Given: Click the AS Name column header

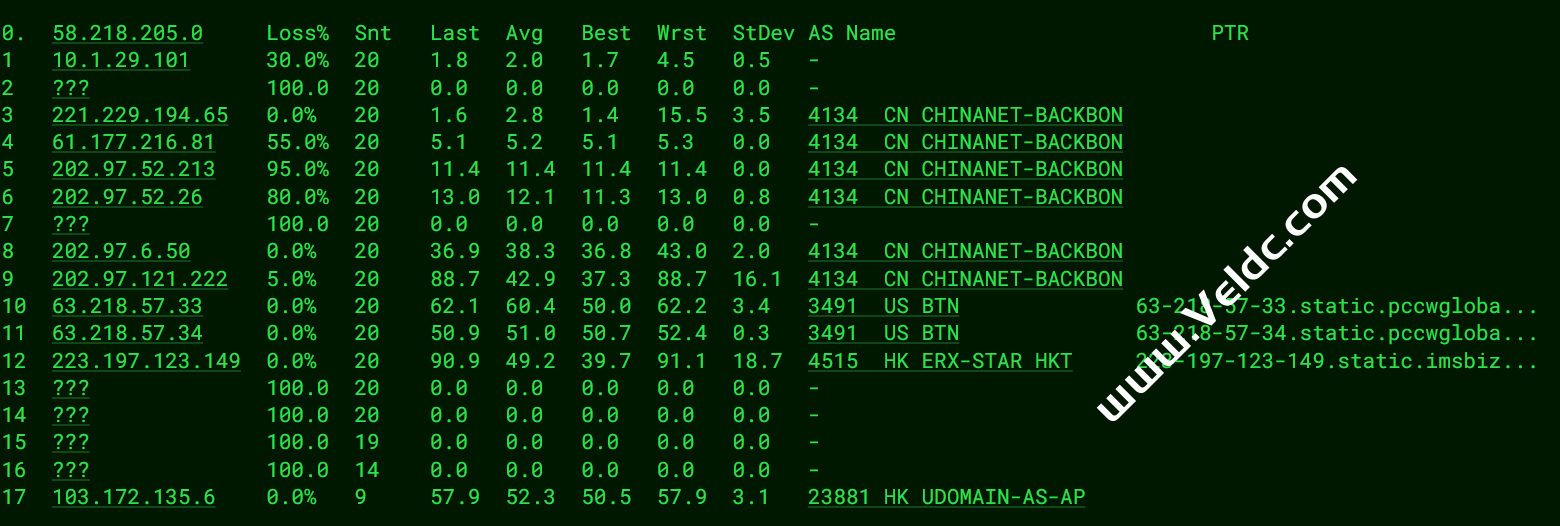Looking at the screenshot, I should click(852, 33).
